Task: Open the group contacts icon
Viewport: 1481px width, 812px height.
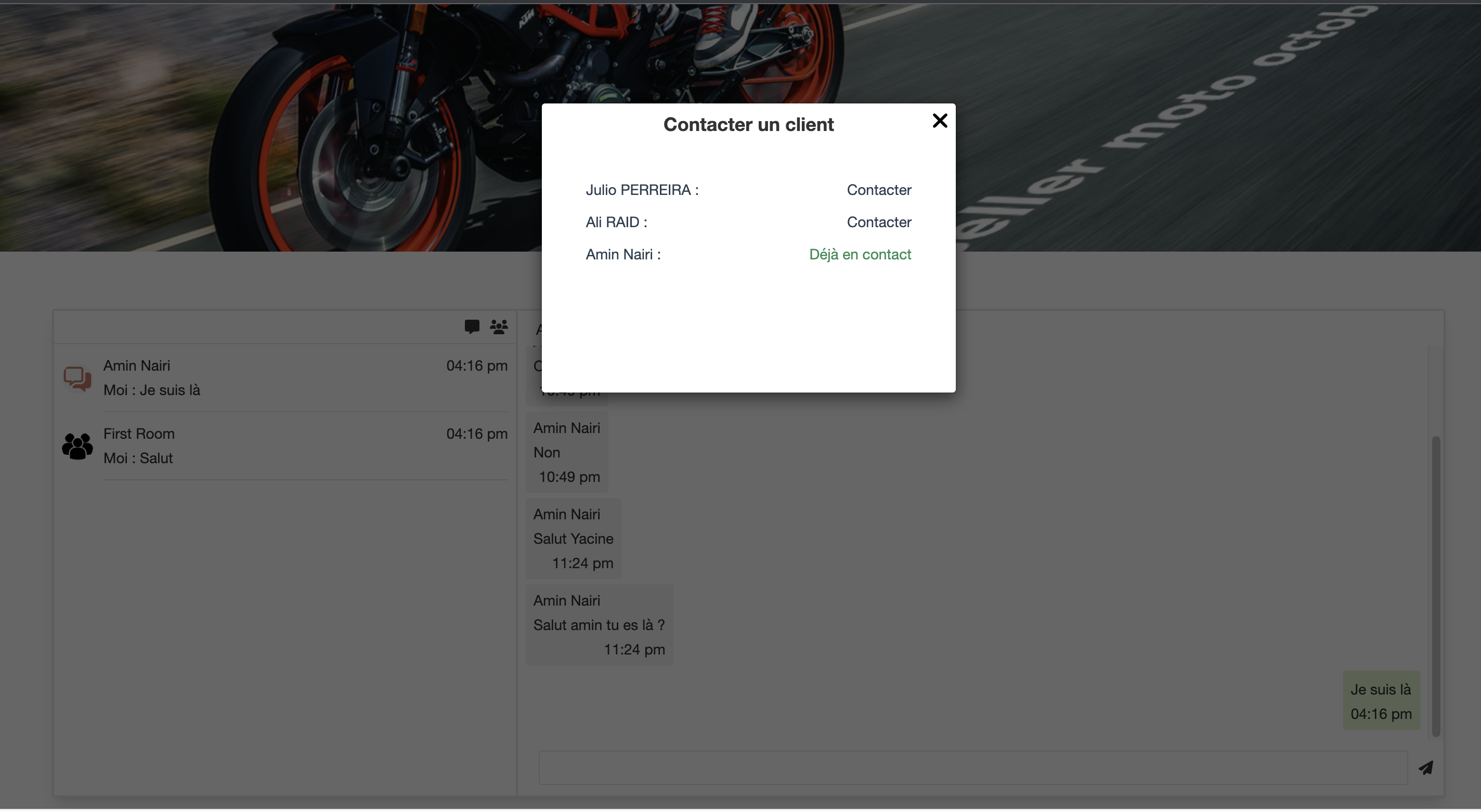Action: click(499, 327)
